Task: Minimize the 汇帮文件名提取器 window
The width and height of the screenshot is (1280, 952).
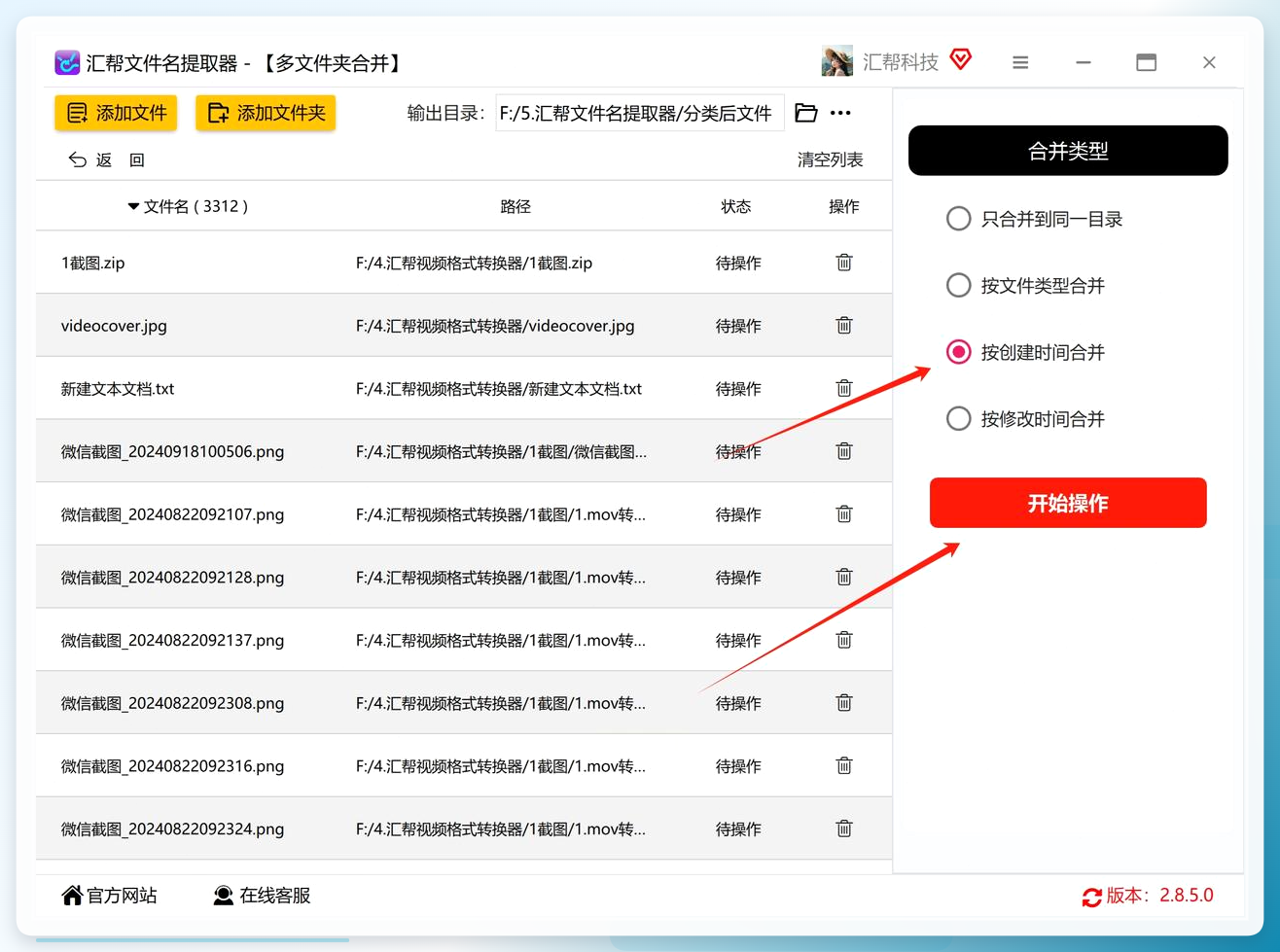Action: point(1084,62)
